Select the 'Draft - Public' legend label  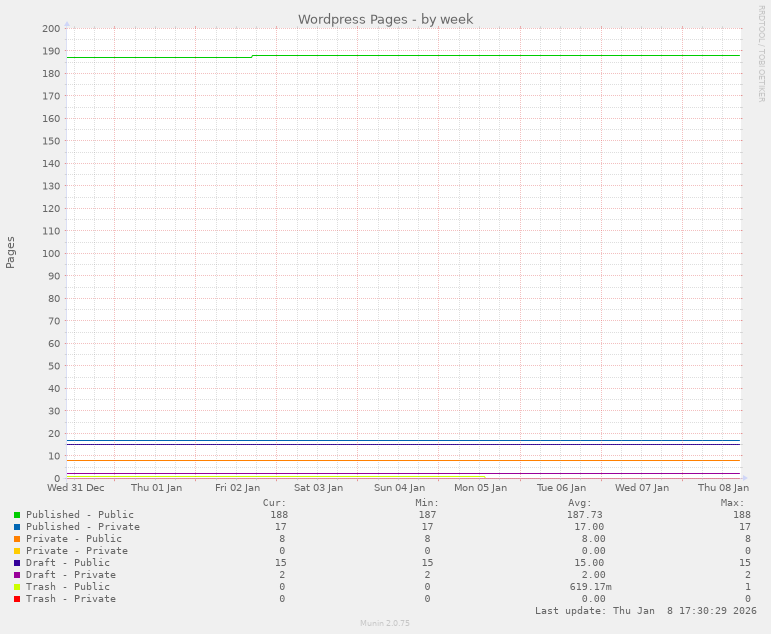68,563
